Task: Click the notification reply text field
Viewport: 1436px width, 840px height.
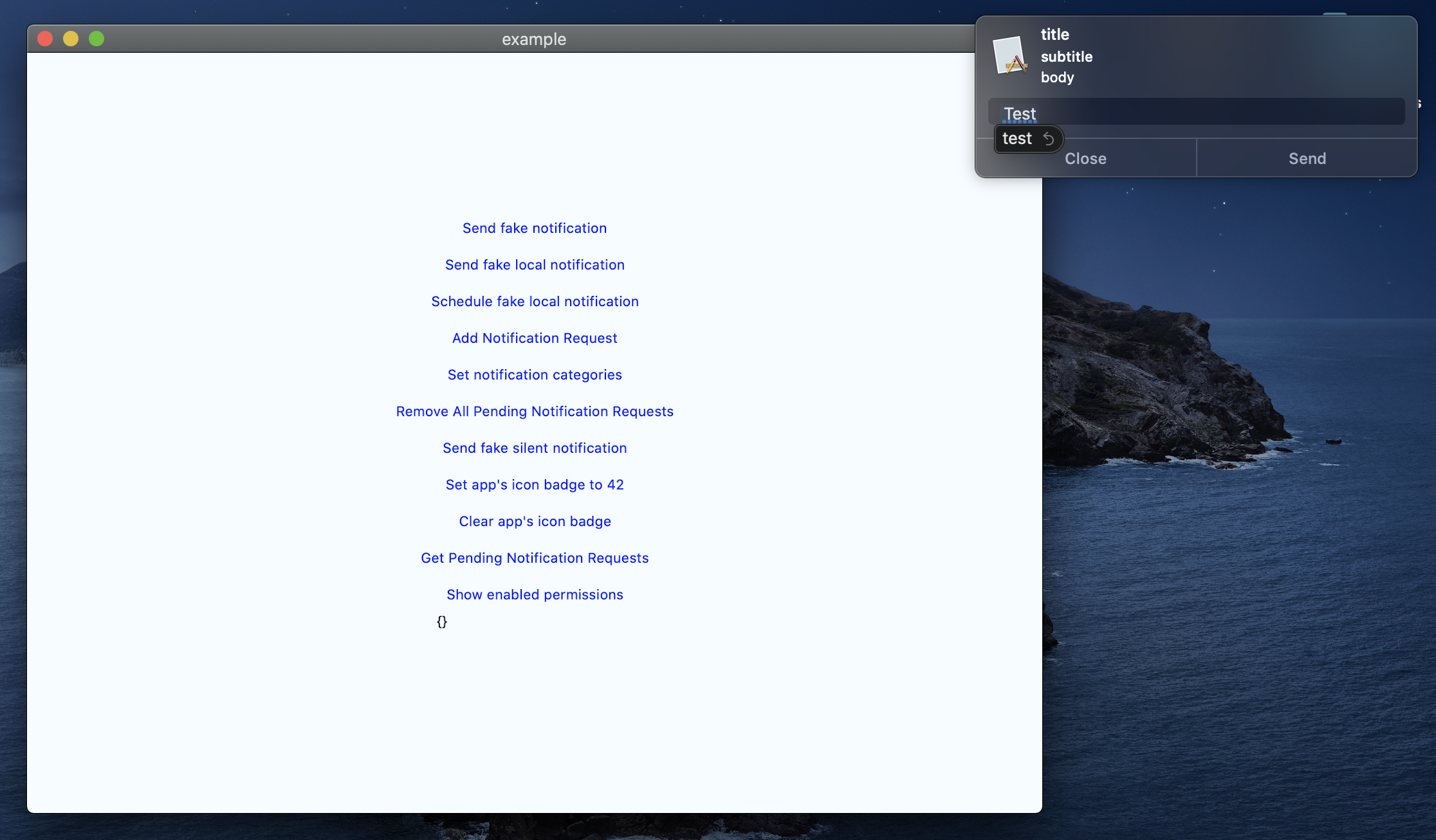Action: (1196, 112)
